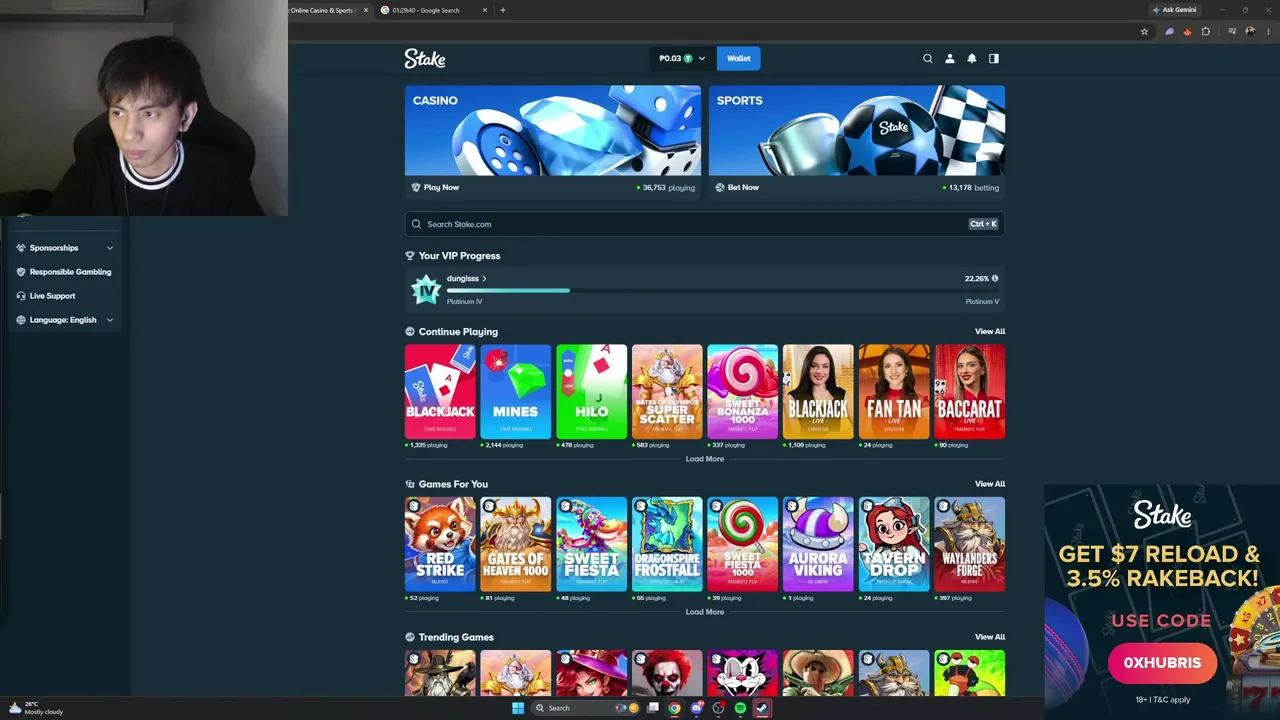Launch Gates of Olympus Super Scatter game
Viewport: 1280px width, 720px height.
[x=667, y=392]
